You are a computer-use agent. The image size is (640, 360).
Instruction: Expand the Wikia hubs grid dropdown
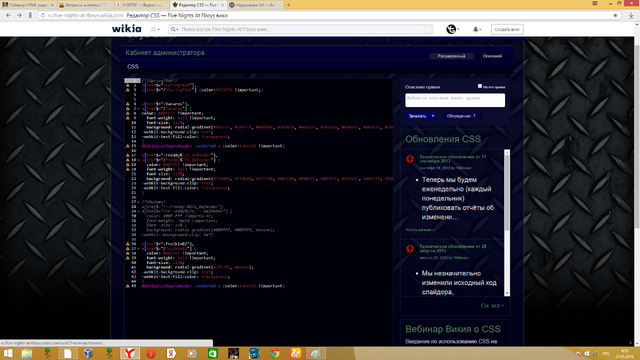pos(155,29)
